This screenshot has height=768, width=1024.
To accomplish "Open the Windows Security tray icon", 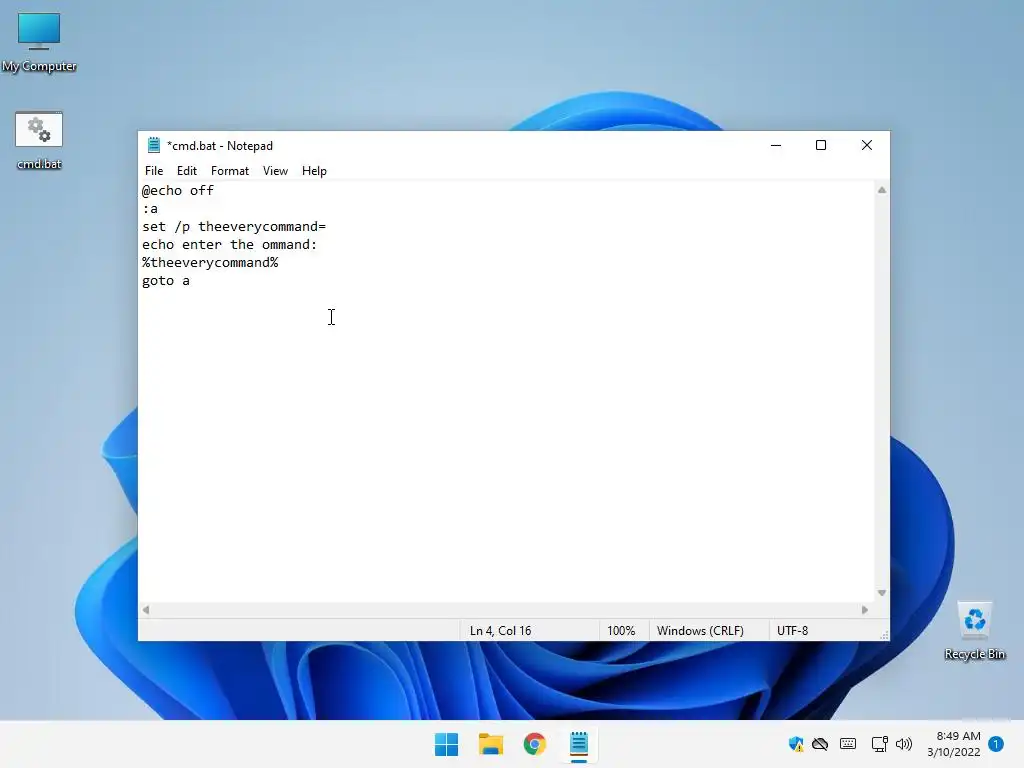I will point(795,744).
